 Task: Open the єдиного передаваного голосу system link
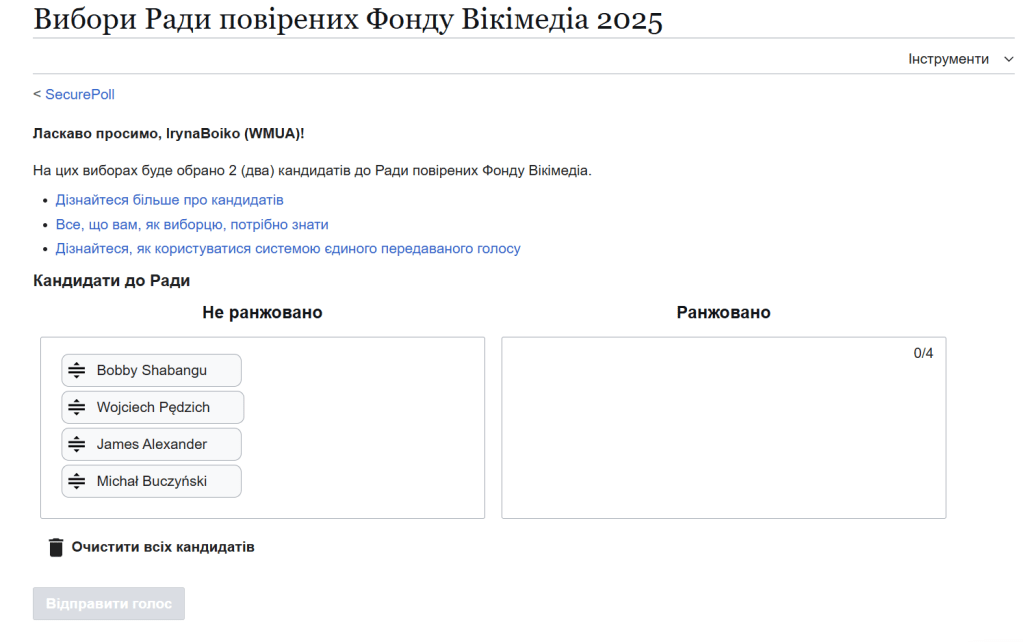[288, 248]
